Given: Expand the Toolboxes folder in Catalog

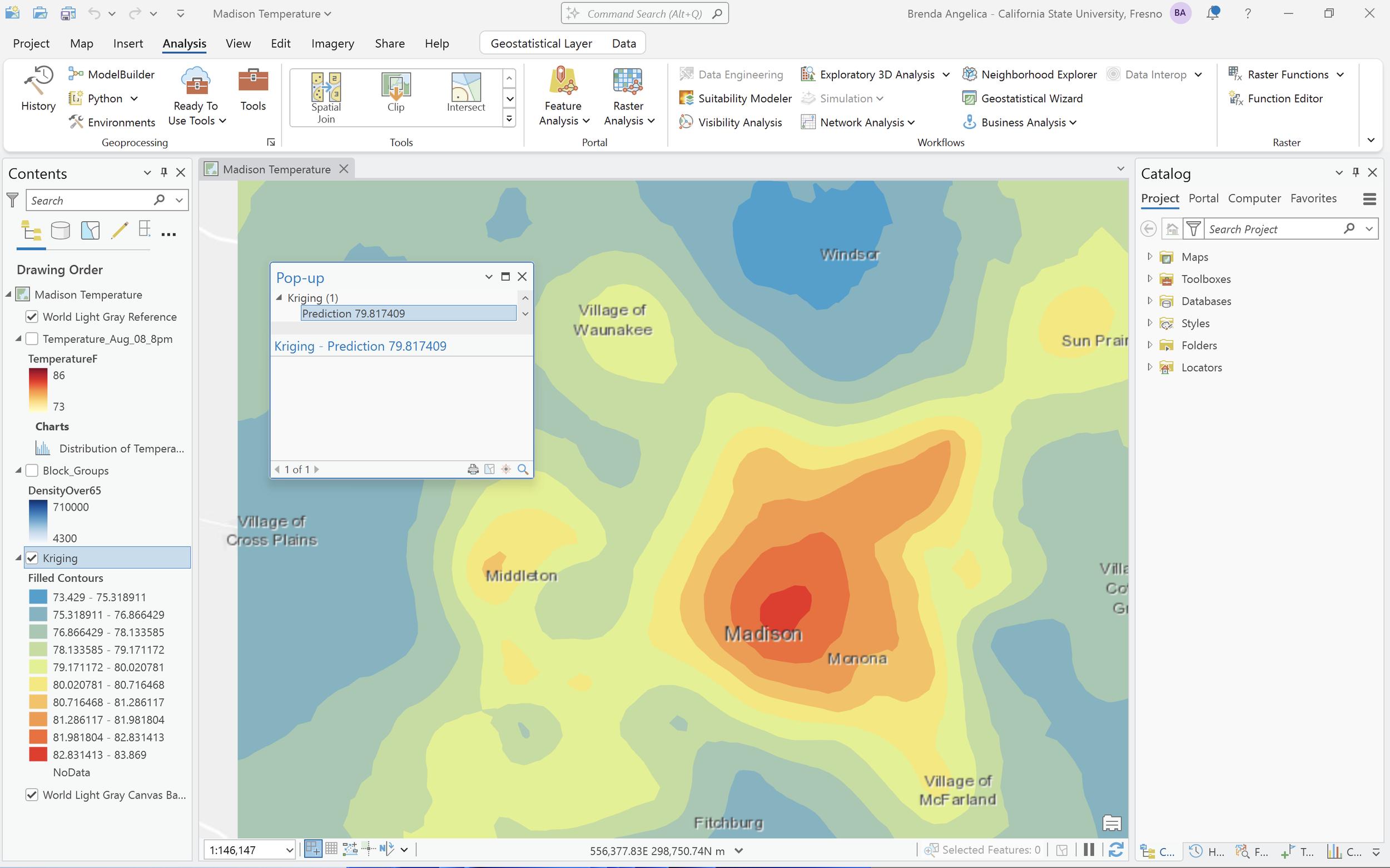Looking at the screenshot, I should [1149, 279].
